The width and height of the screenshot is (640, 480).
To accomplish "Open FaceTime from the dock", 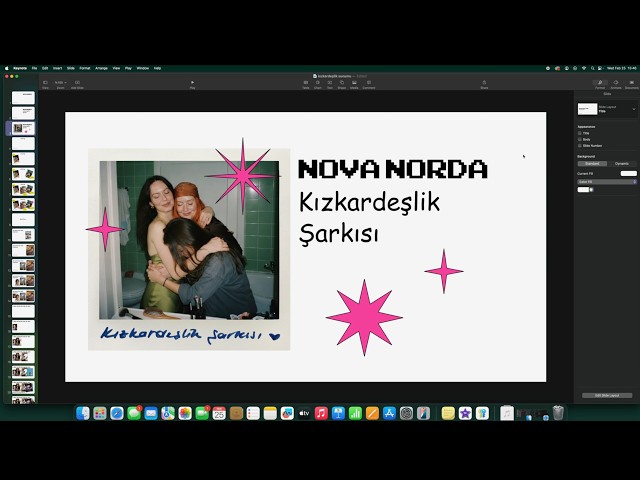I will [202, 413].
